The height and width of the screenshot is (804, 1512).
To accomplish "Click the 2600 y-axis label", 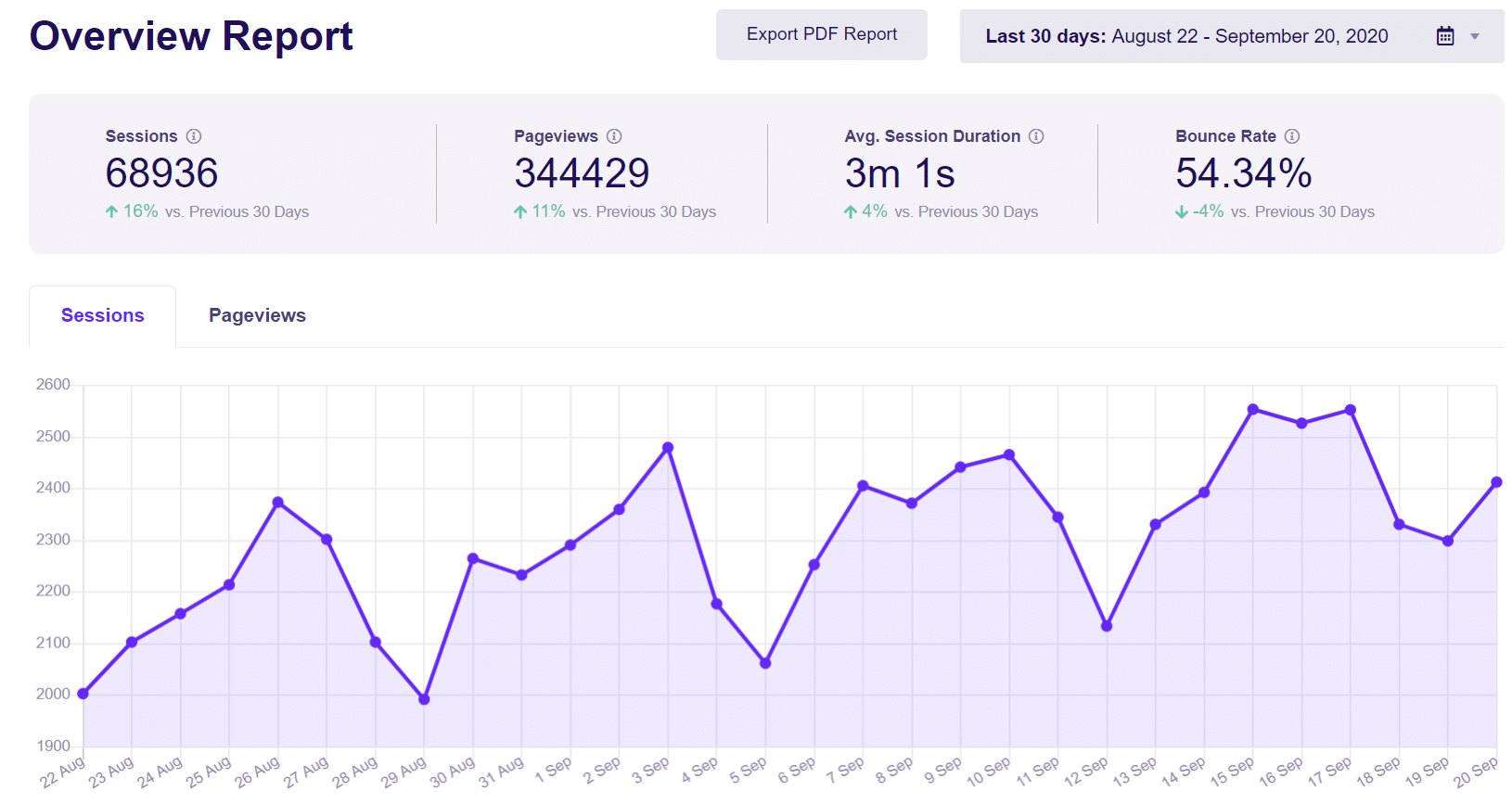I will [53, 385].
